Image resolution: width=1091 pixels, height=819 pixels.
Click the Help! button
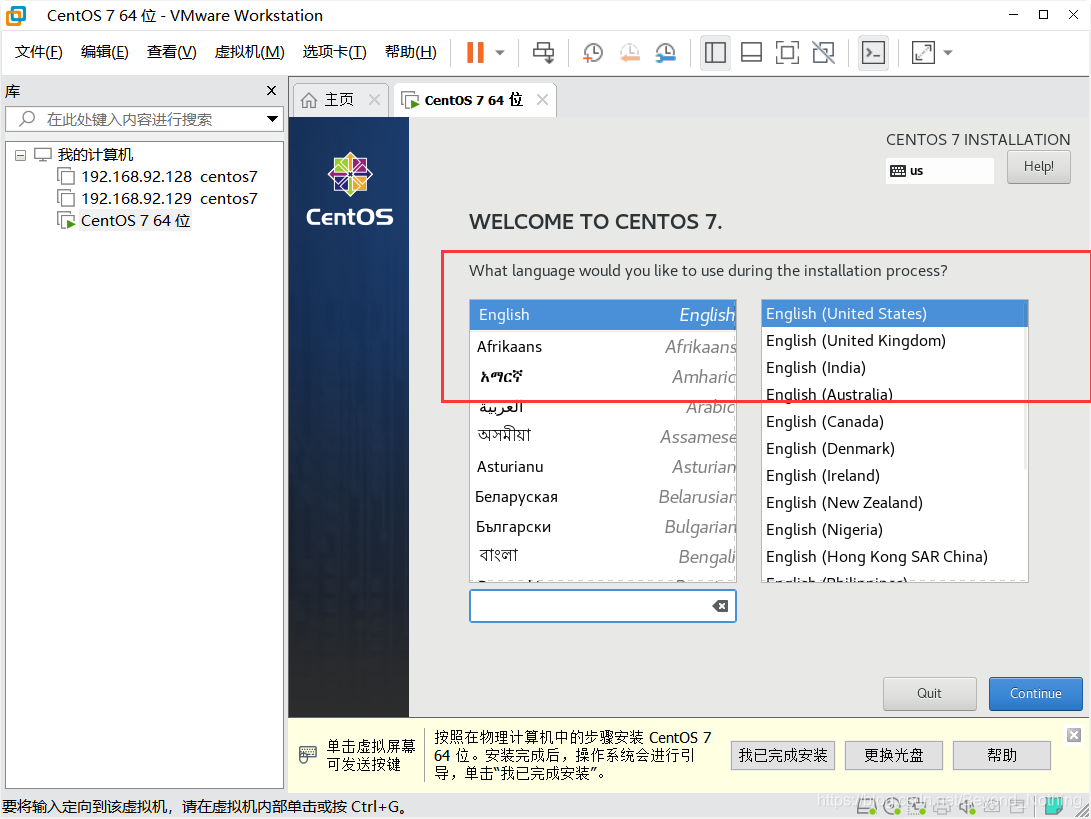(1038, 167)
